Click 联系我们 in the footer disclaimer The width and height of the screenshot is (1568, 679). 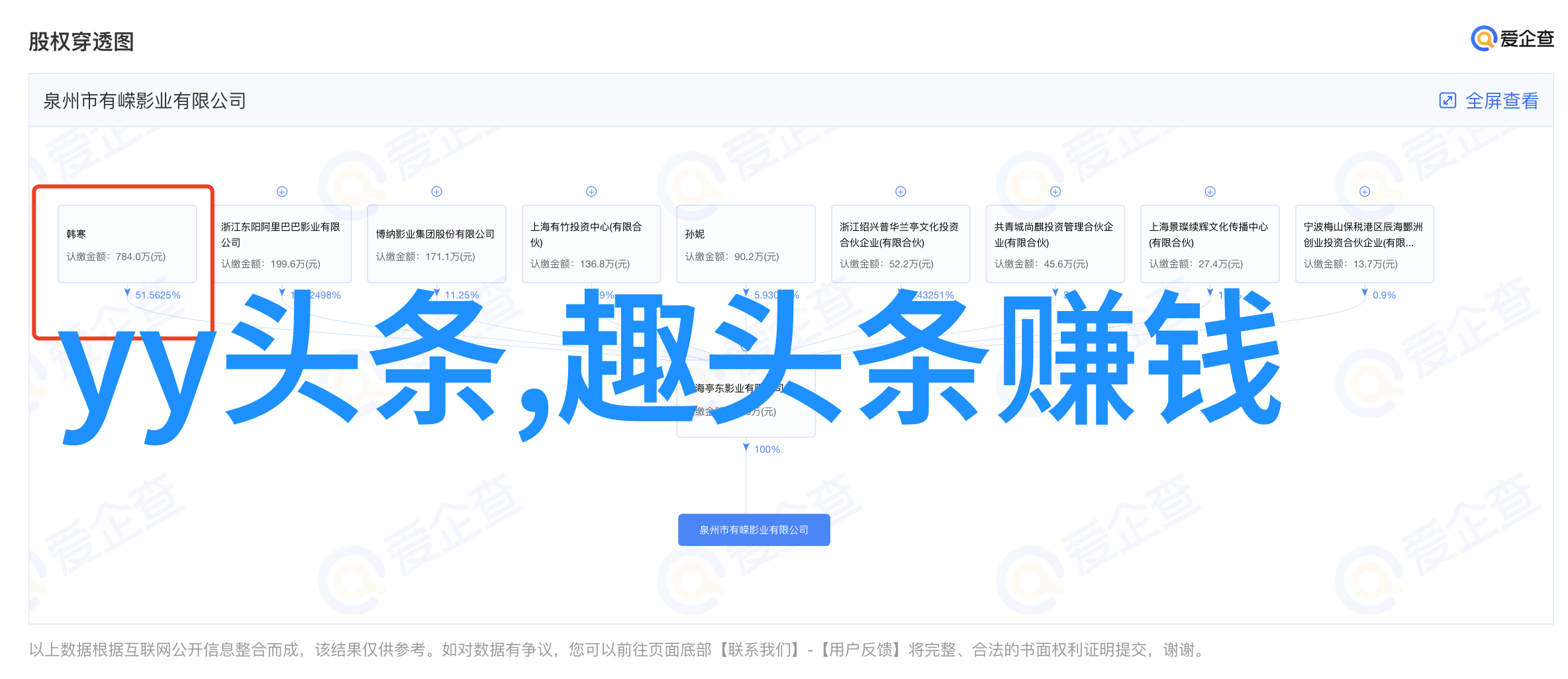click(759, 650)
